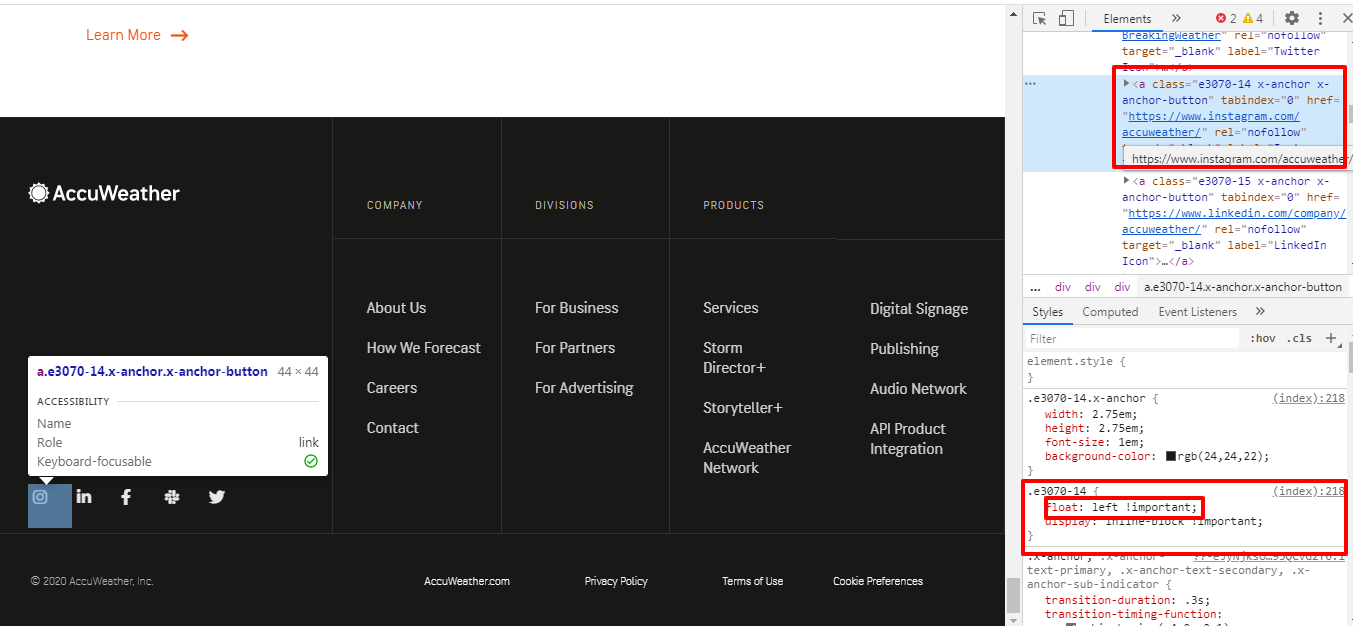Click the new style rule plus icon
1353x626 pixels.
[x=1331, y=338]
